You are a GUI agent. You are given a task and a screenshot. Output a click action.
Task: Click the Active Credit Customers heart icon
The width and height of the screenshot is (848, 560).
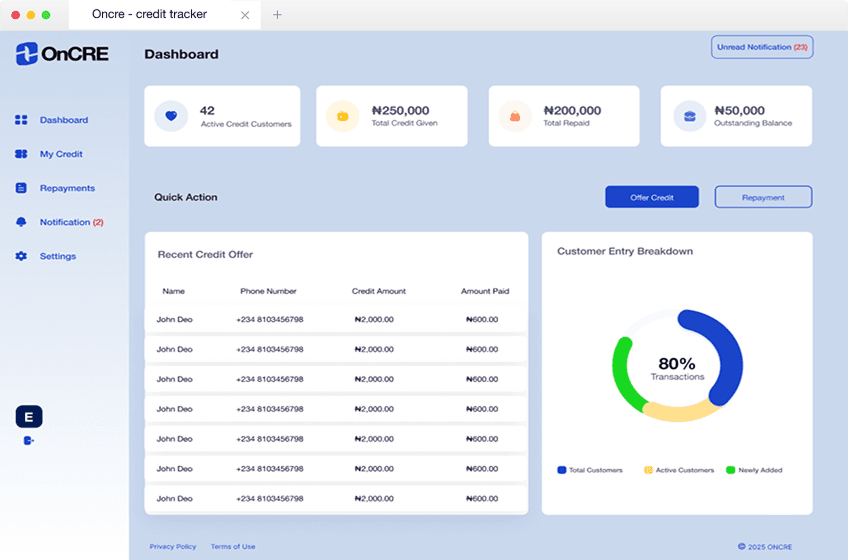pos(171,116)
